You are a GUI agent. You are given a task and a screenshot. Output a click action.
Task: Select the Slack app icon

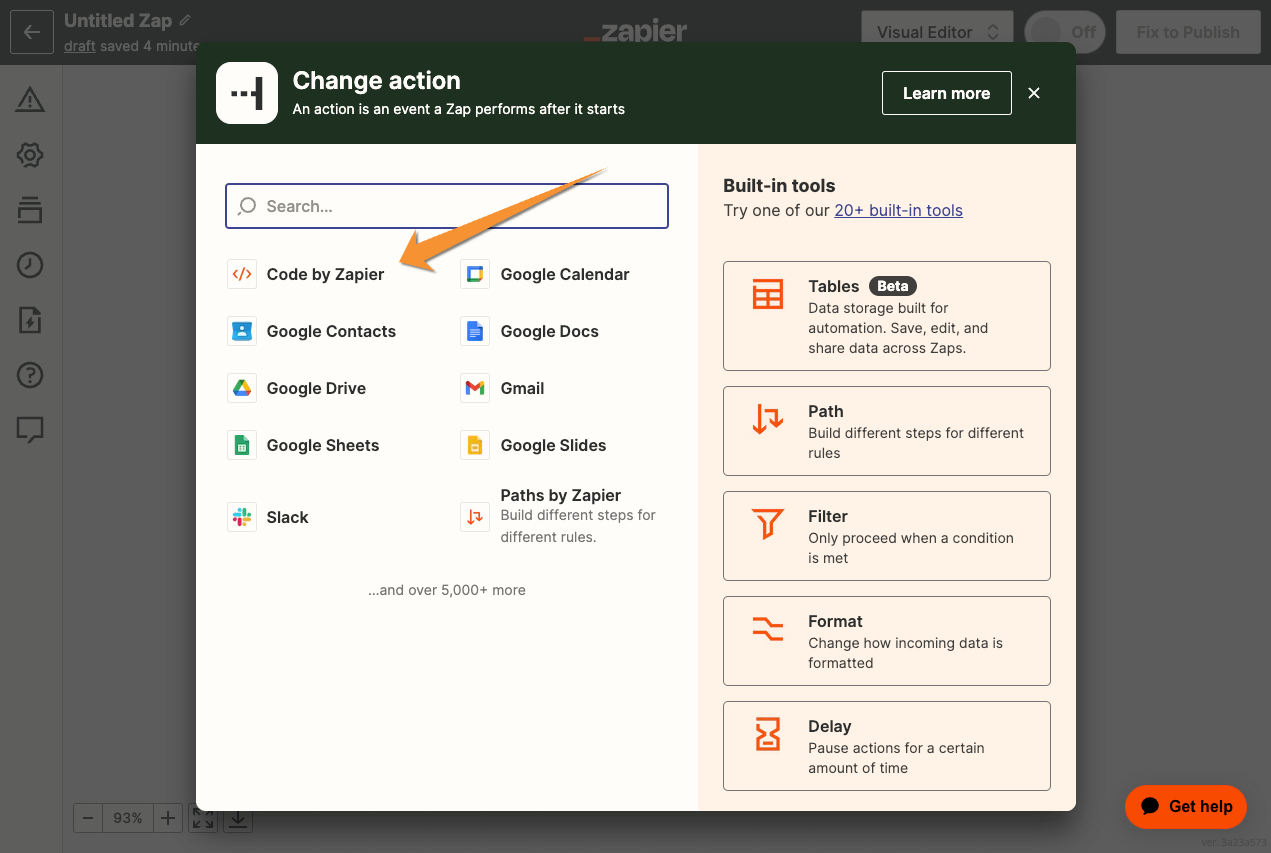(242, 517)
